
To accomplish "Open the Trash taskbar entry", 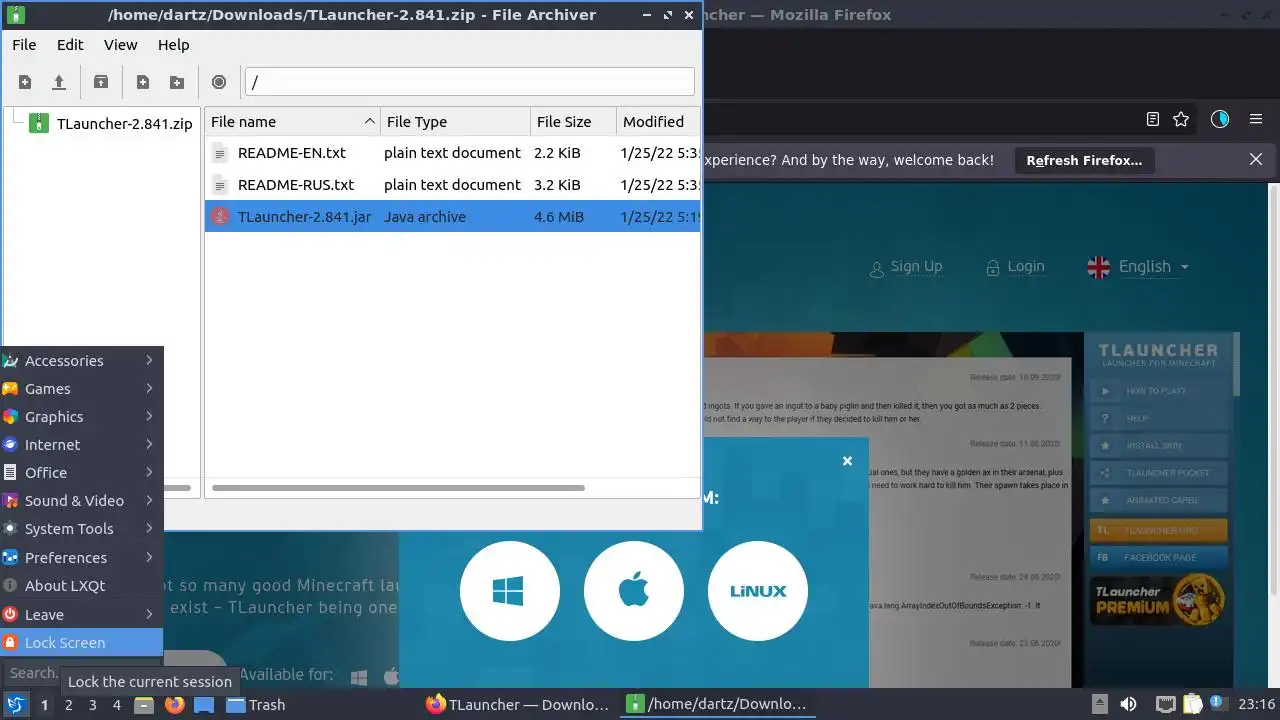I will [x=256, y=705].
